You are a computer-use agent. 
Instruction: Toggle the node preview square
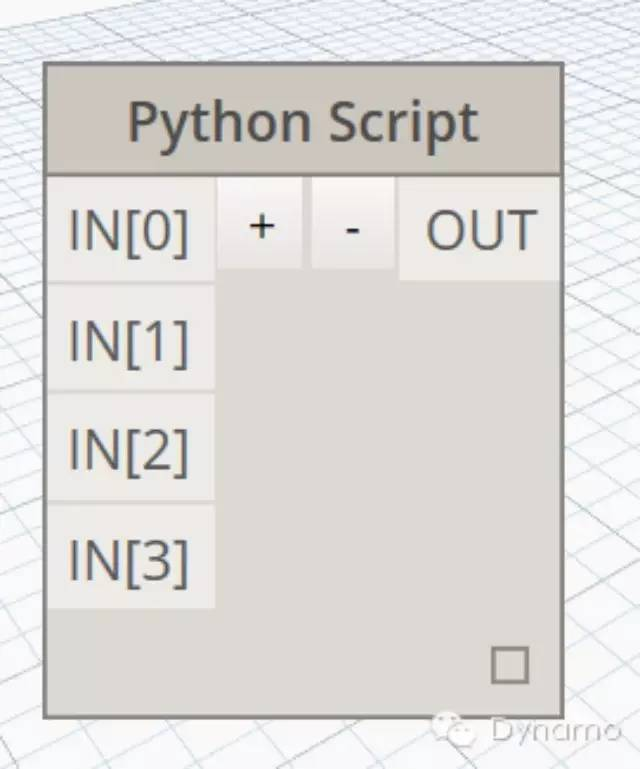(x=509, y=665)
